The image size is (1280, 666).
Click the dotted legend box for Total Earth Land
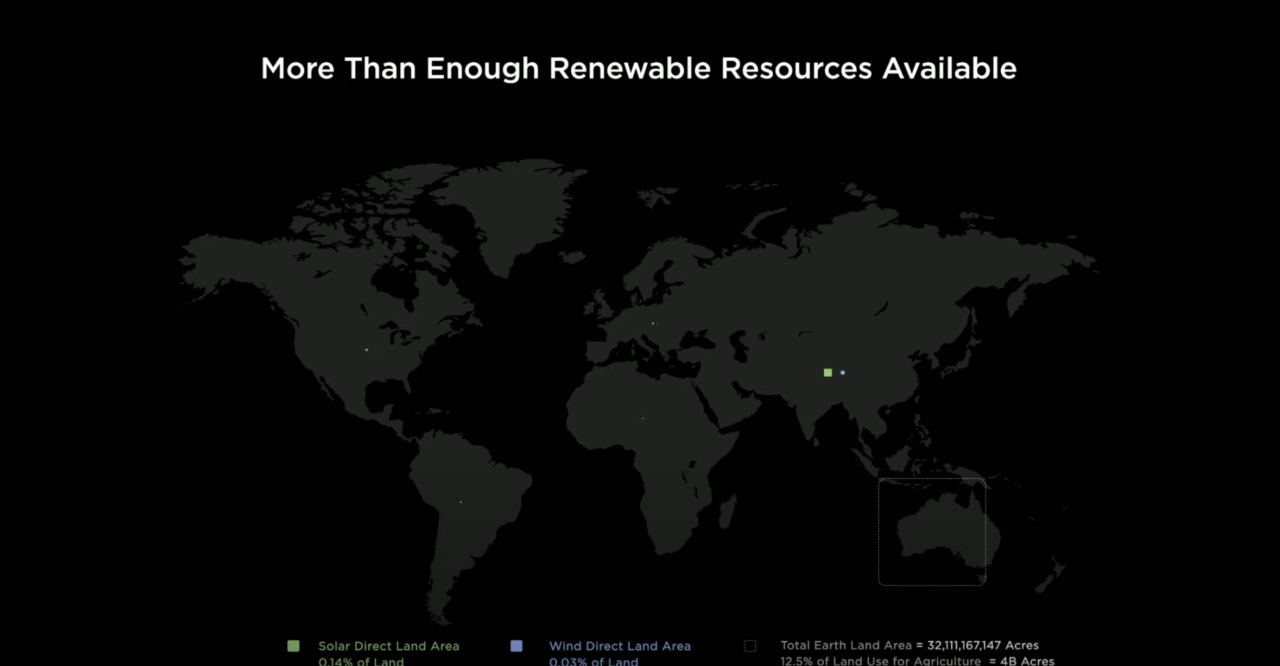point(750,646)
